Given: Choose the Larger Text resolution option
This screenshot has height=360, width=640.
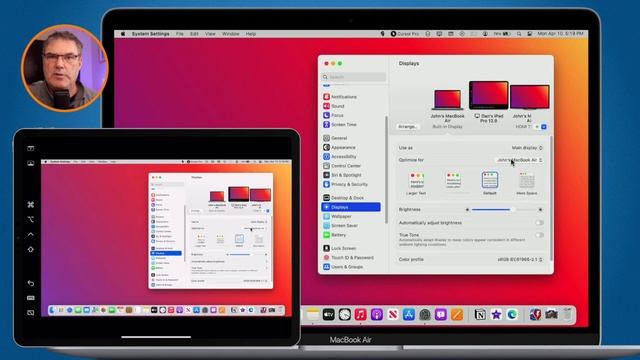Looking at the screenshot, I should (x=416, y=183).
